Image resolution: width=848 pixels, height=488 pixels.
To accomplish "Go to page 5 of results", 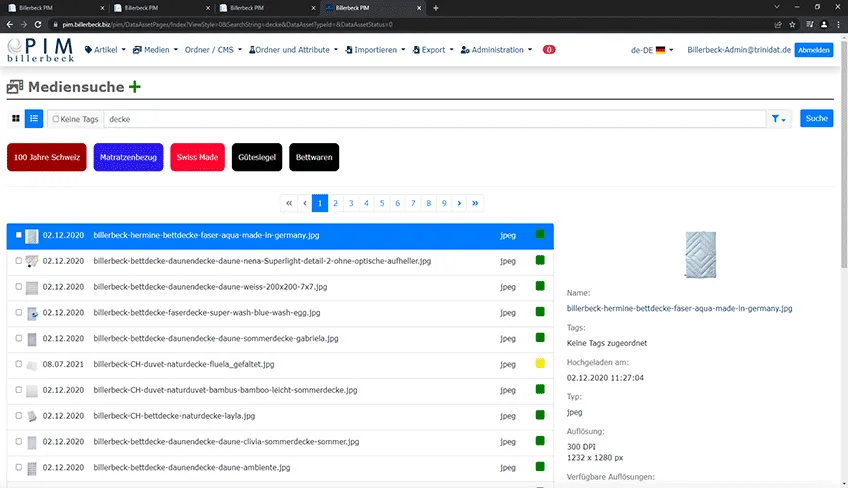I will point(382,203).
